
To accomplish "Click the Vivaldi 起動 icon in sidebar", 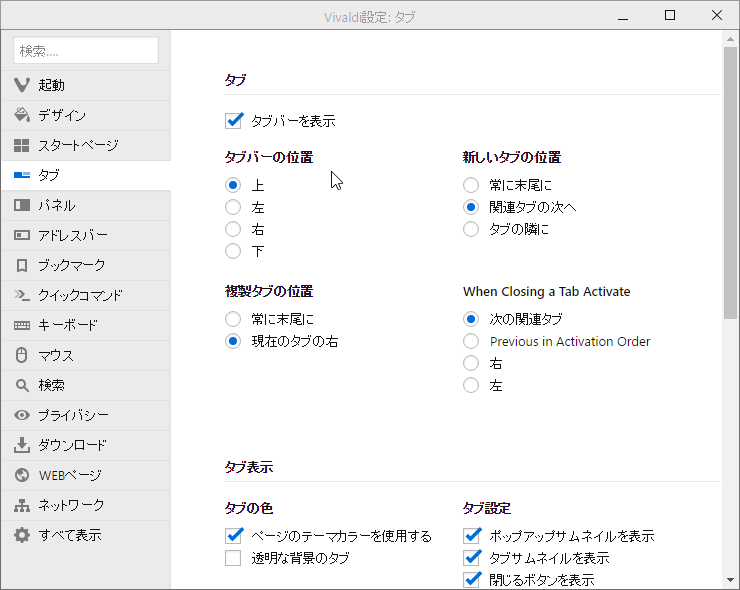I will [x=22, y=85].
